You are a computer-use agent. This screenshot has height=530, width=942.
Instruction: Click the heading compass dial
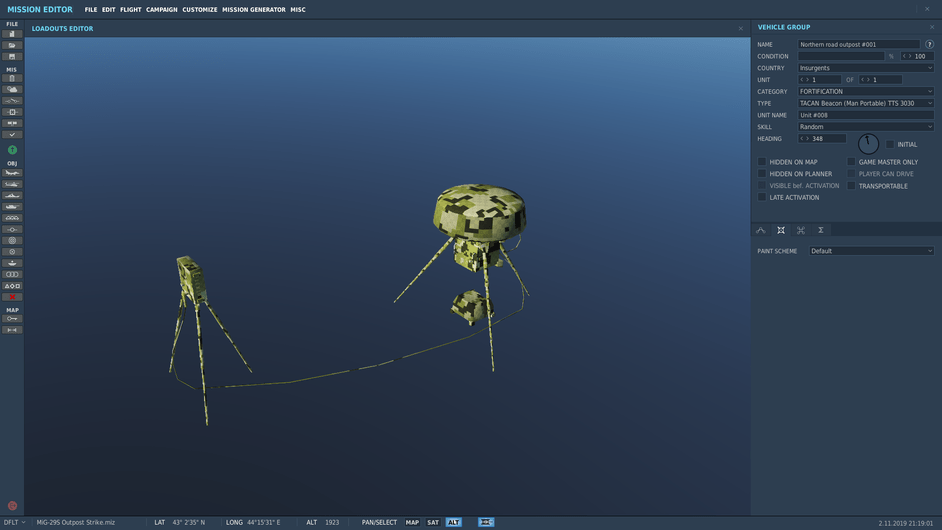click(x=868, y=144)
